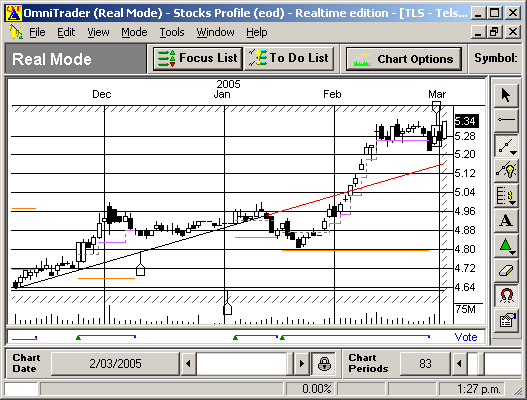
Task: Toggle the chart date padlock button
Action: [x=324, y=364]
